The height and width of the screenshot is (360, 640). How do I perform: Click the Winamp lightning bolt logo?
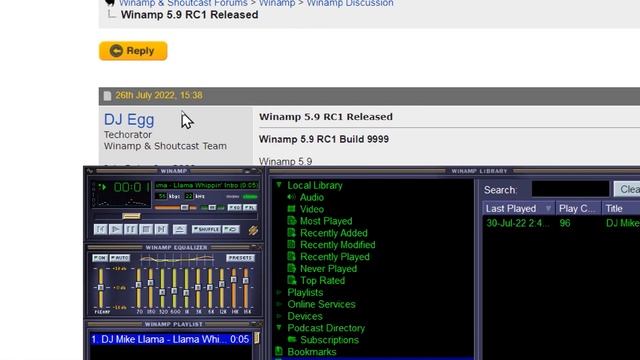pos(253,230)
